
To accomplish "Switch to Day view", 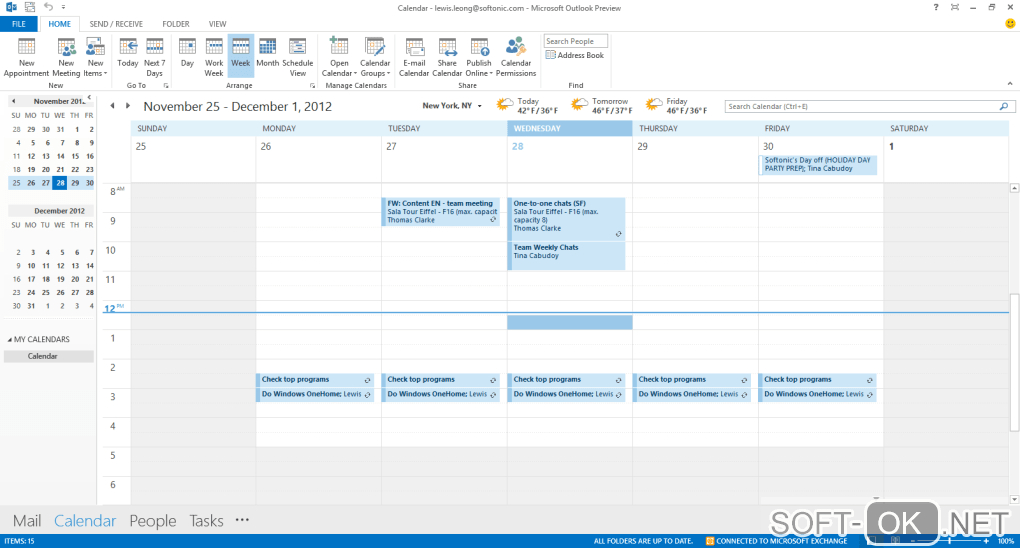I will pos(187,53).
